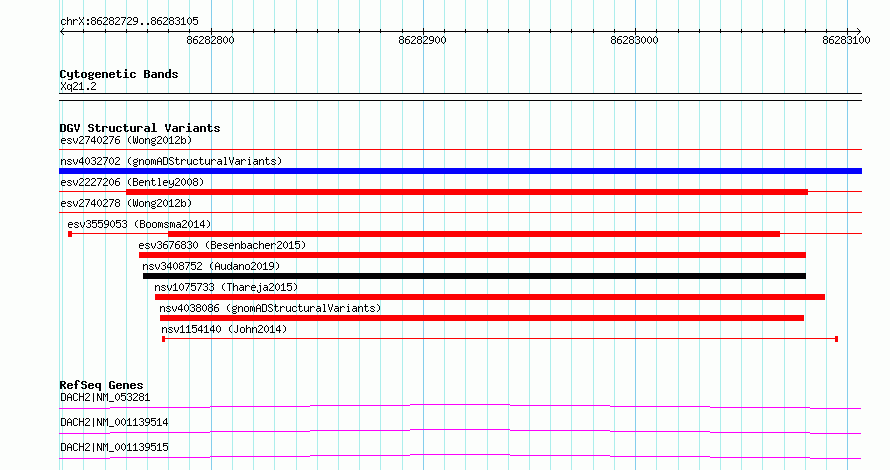This screenshot has width=890, height=470.
Task: Open DACH2|NM_001139514 gene label
Action: point(114,422)
